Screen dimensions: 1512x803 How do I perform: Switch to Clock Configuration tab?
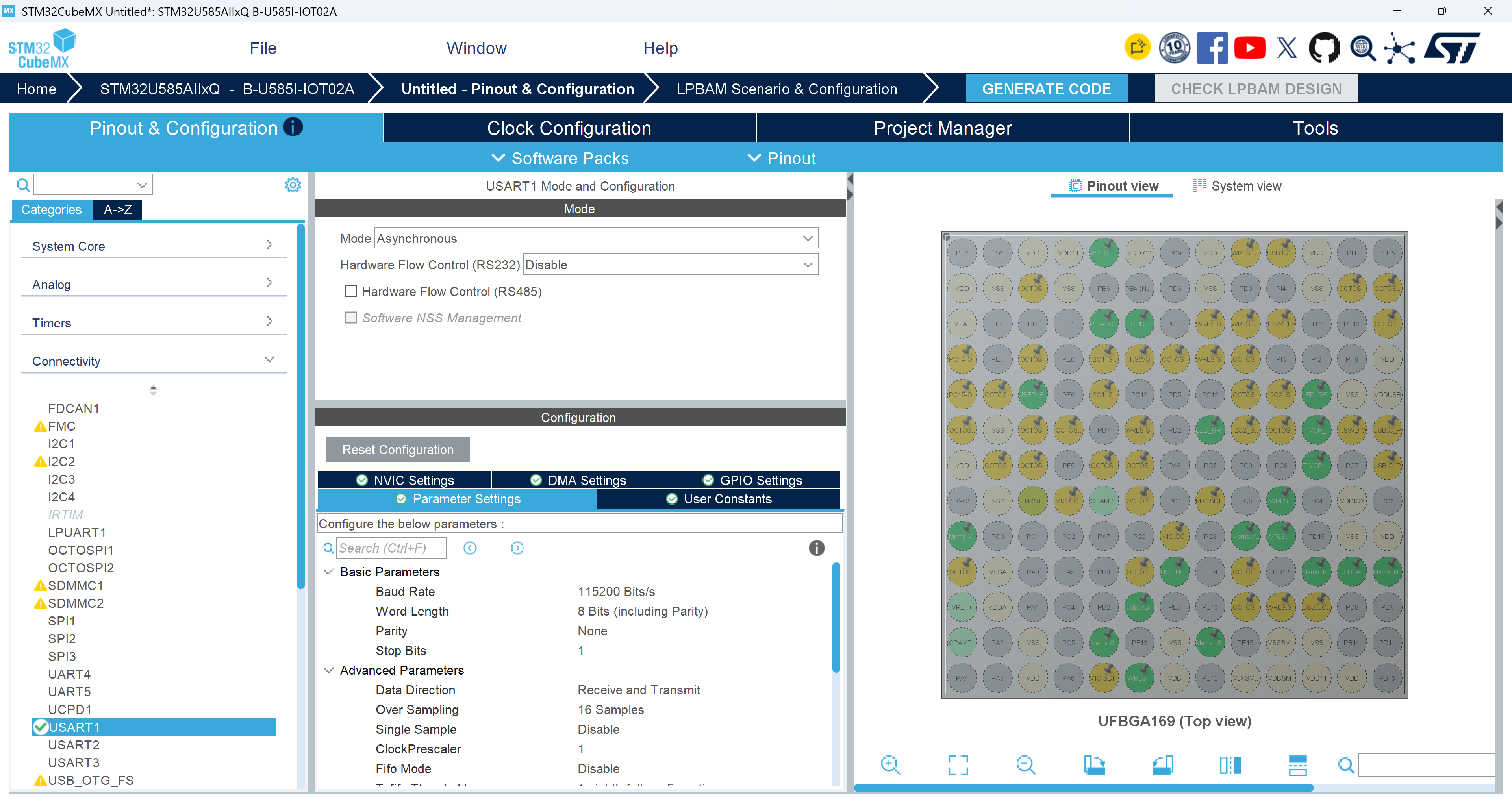pos(569,128)
